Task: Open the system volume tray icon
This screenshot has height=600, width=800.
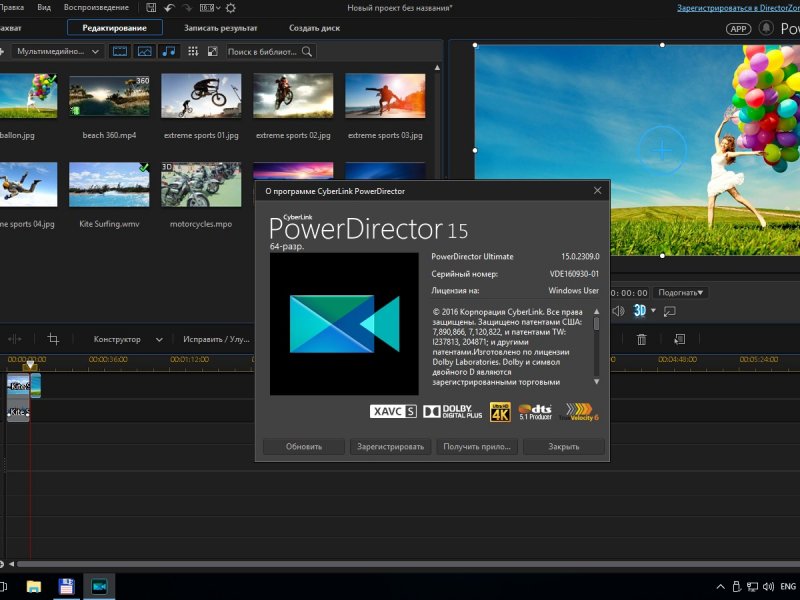Action: click(768, 587)
